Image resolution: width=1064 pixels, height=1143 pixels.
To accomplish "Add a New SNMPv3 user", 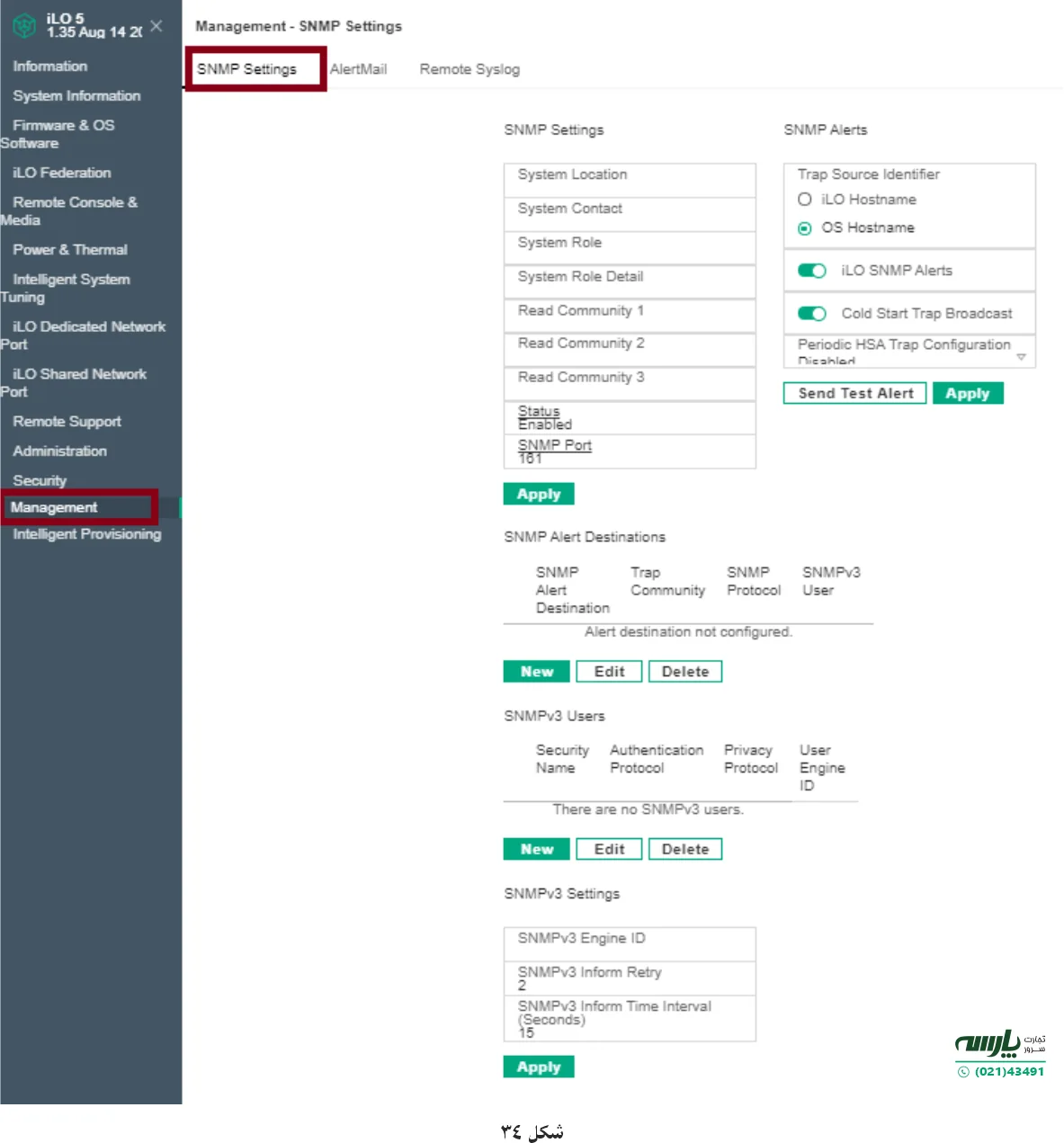I will pyautogui.click(x=535, y=848).
